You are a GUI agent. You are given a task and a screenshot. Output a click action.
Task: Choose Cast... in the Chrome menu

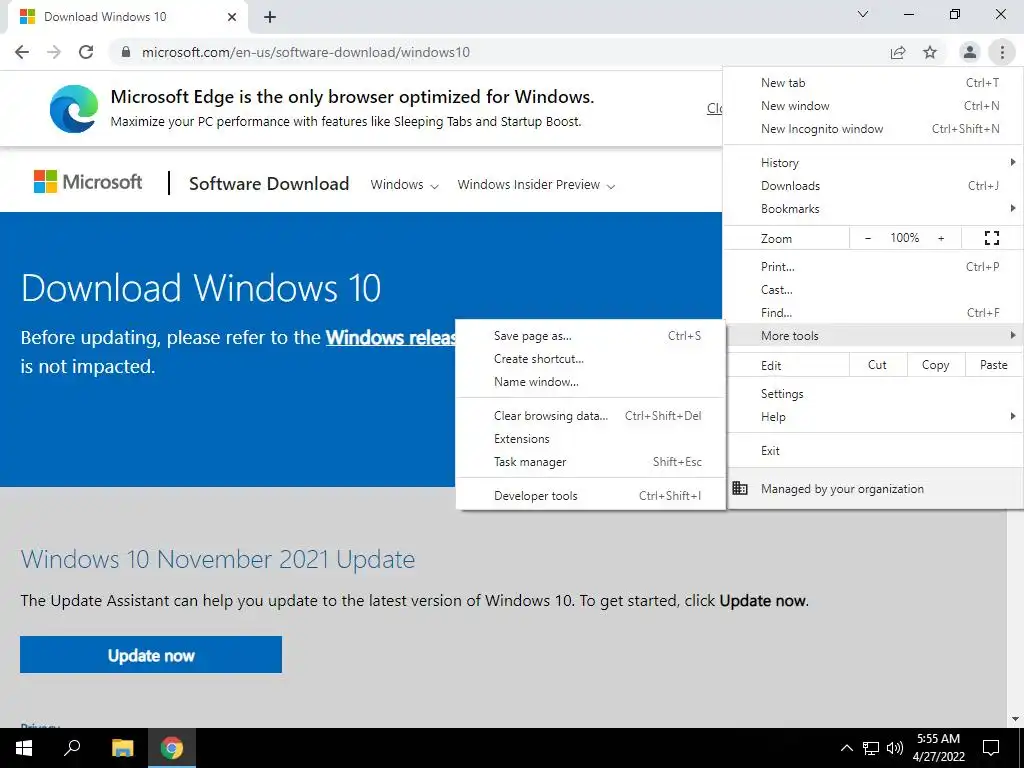(873, 289)
